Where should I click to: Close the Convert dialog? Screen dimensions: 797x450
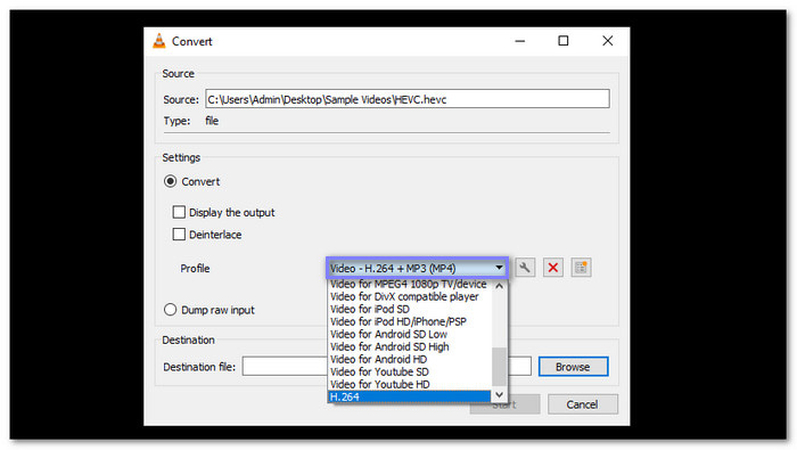click(x=607, y=41)
